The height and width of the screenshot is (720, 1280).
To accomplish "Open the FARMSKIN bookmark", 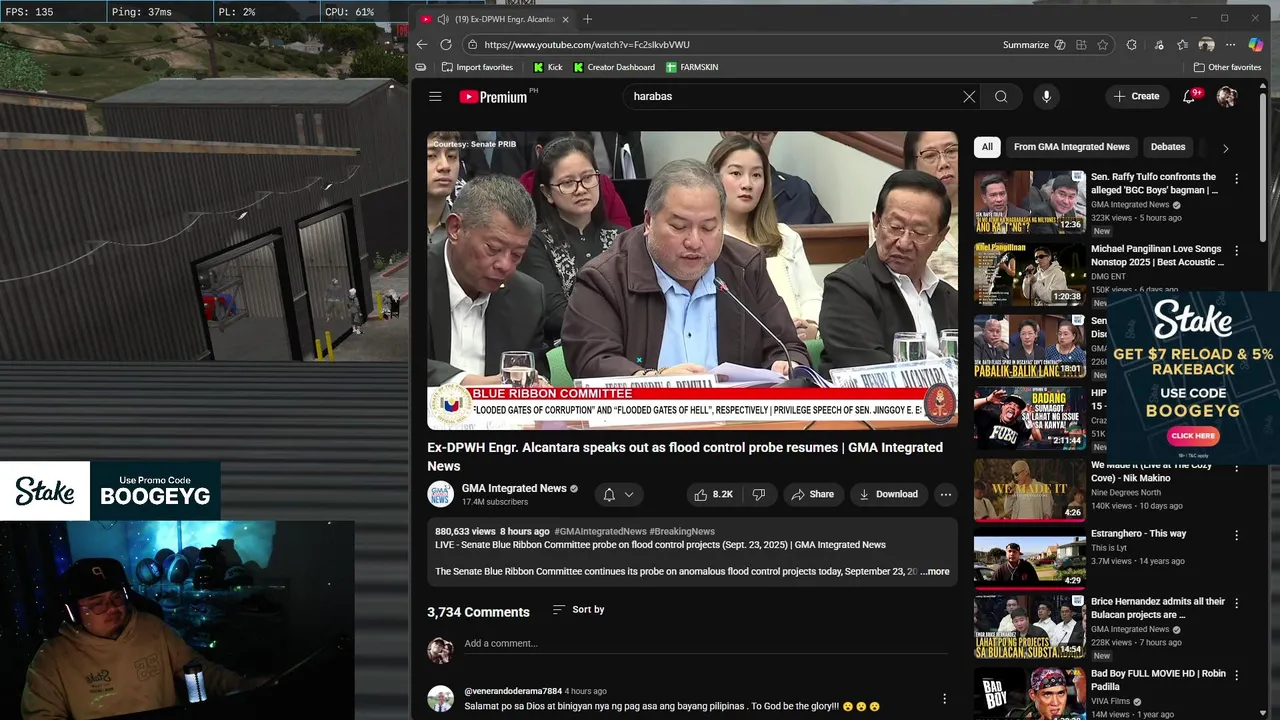I will (x=692, y=67).
